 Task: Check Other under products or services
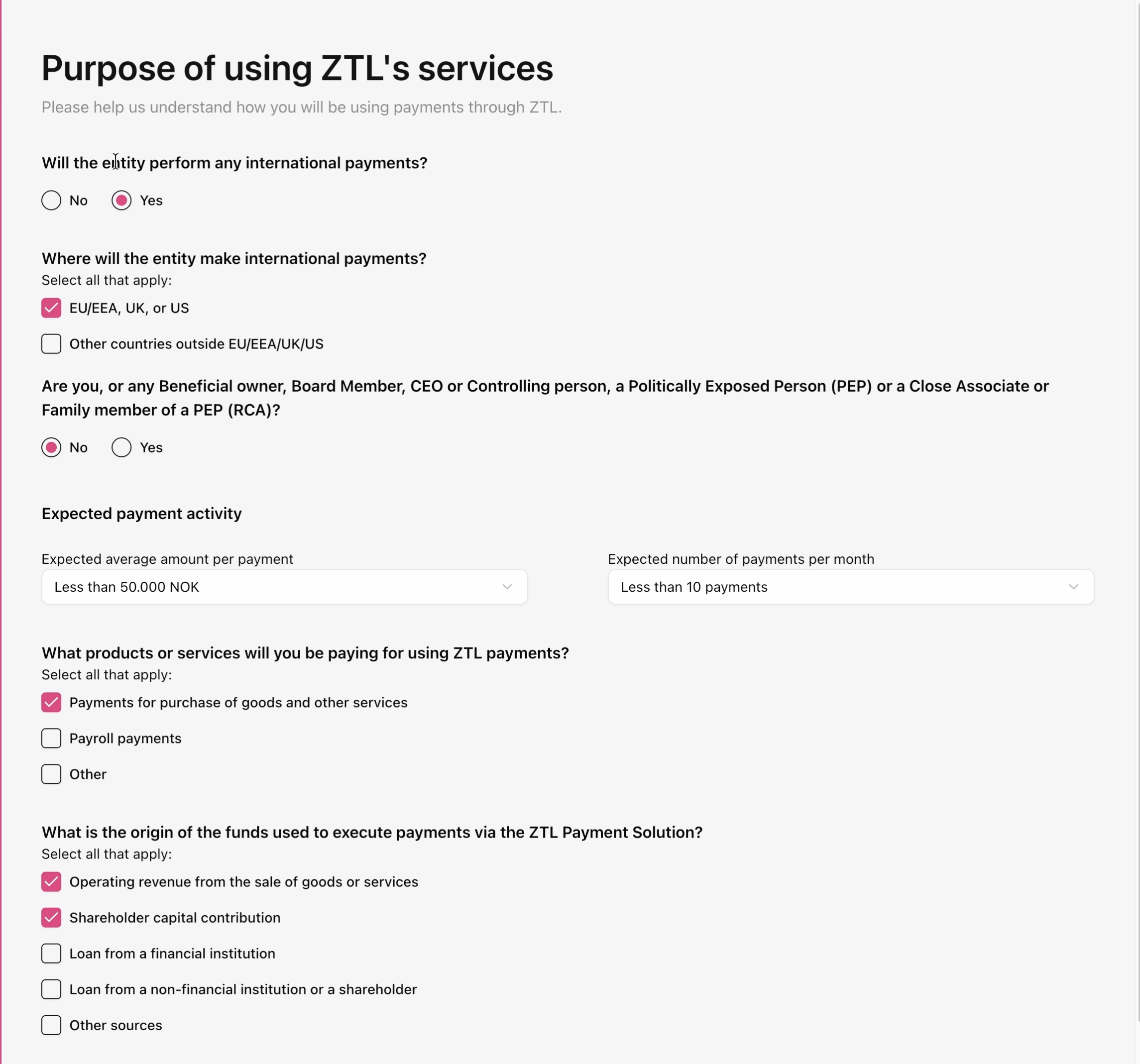pos(51,774)
